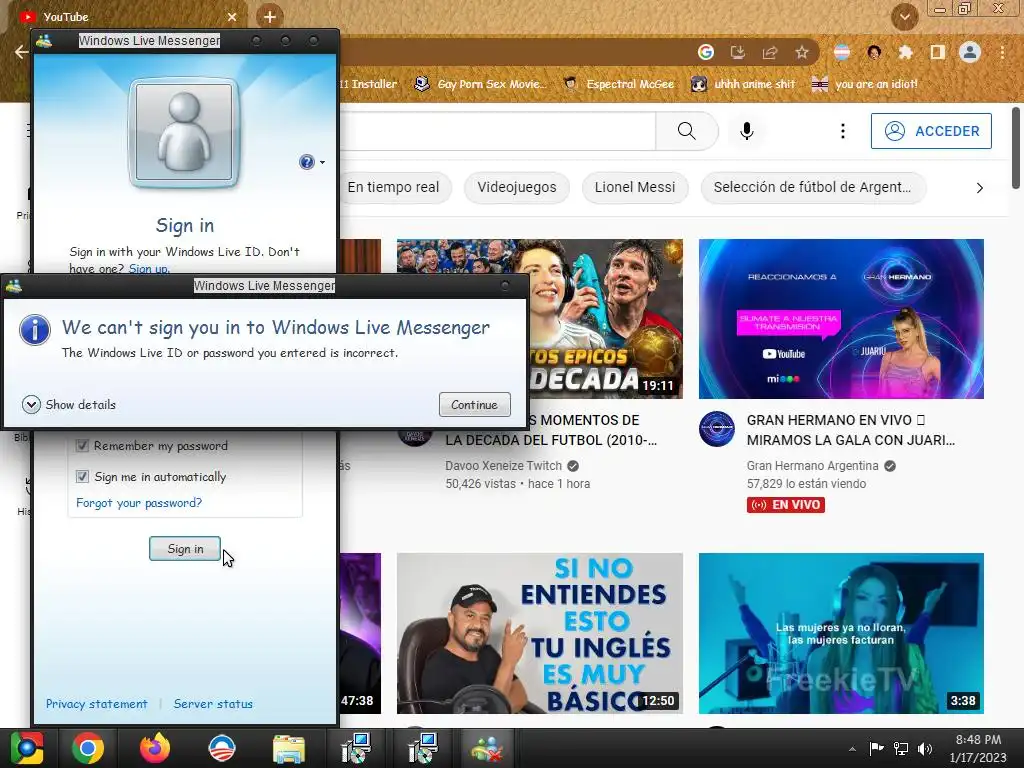Toggle Sign me in automatically checkbox
Image resolution: width=1024 pixels, height=768 pixels.
tap(82, 477)
